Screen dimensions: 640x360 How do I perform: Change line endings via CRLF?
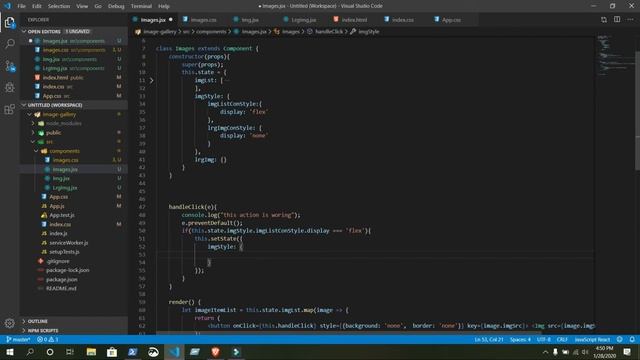tap(562, 339)
